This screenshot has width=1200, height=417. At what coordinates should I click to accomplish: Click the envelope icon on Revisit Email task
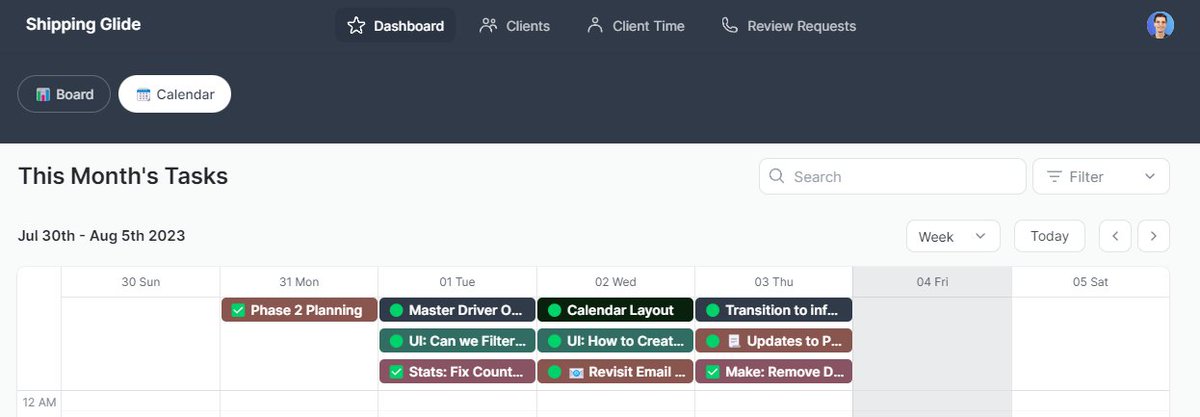pos(576,372)
